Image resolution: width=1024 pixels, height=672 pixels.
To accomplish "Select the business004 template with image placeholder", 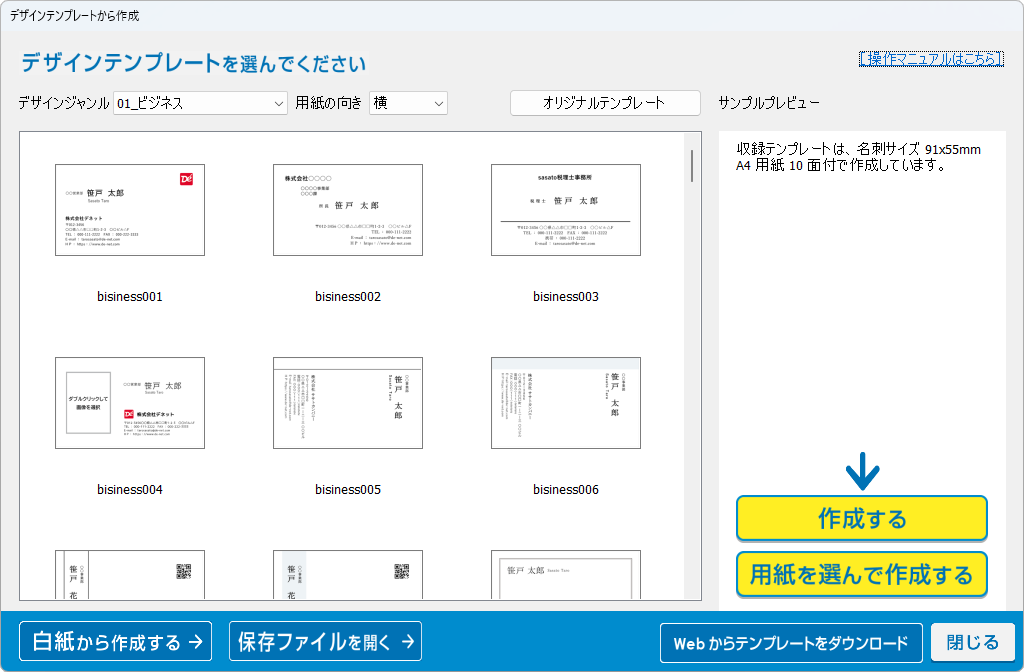I will 130,403.
